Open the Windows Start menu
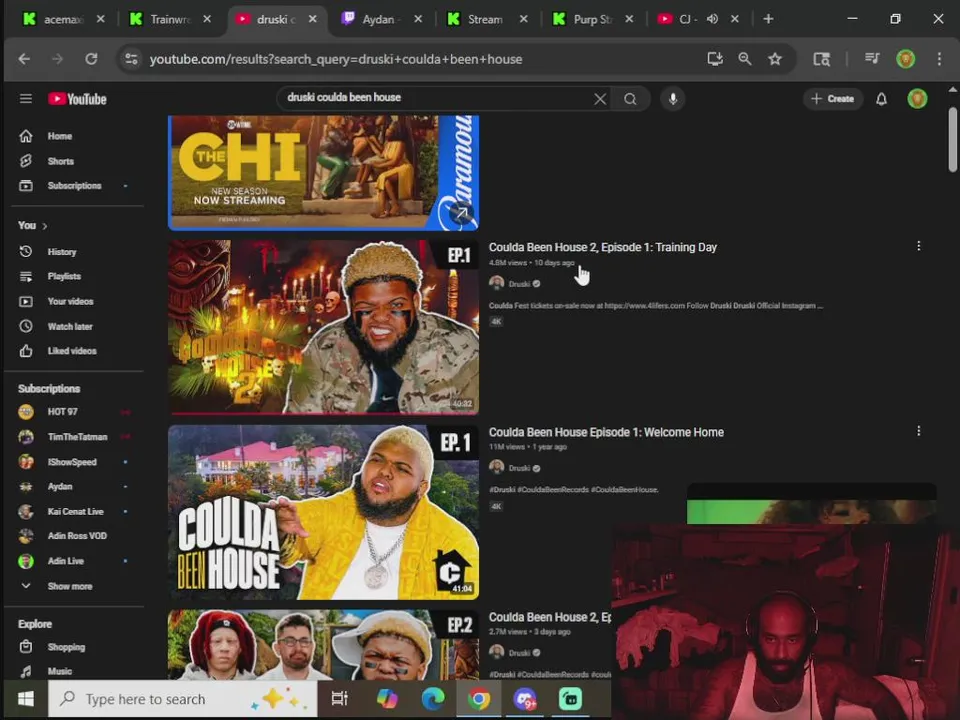Viewport: 960px width, 720px height. pyautogui.click(x=26, y=699)
